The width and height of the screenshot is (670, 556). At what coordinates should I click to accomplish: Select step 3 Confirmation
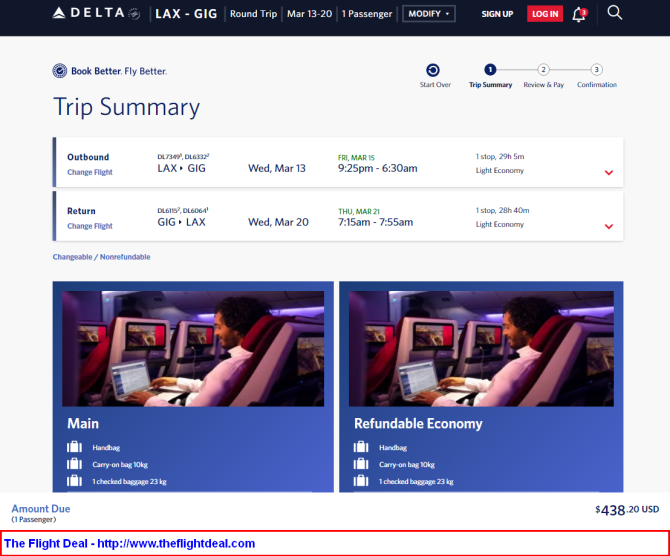point(597,76)
